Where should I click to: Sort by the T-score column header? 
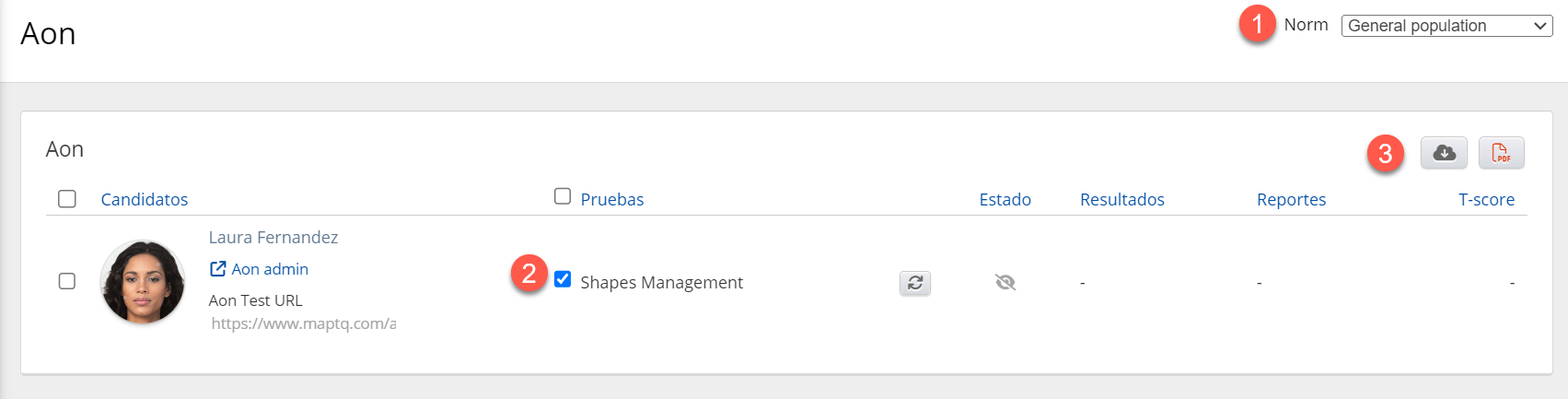(x=1486, y=199)
